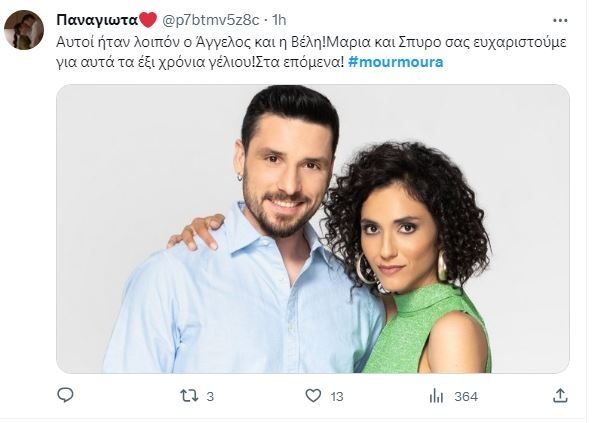Click the tweet line mentioning έξι χρόνια γέλιου
This screenshot has height=423, width=598.
(x=201, y=62)
